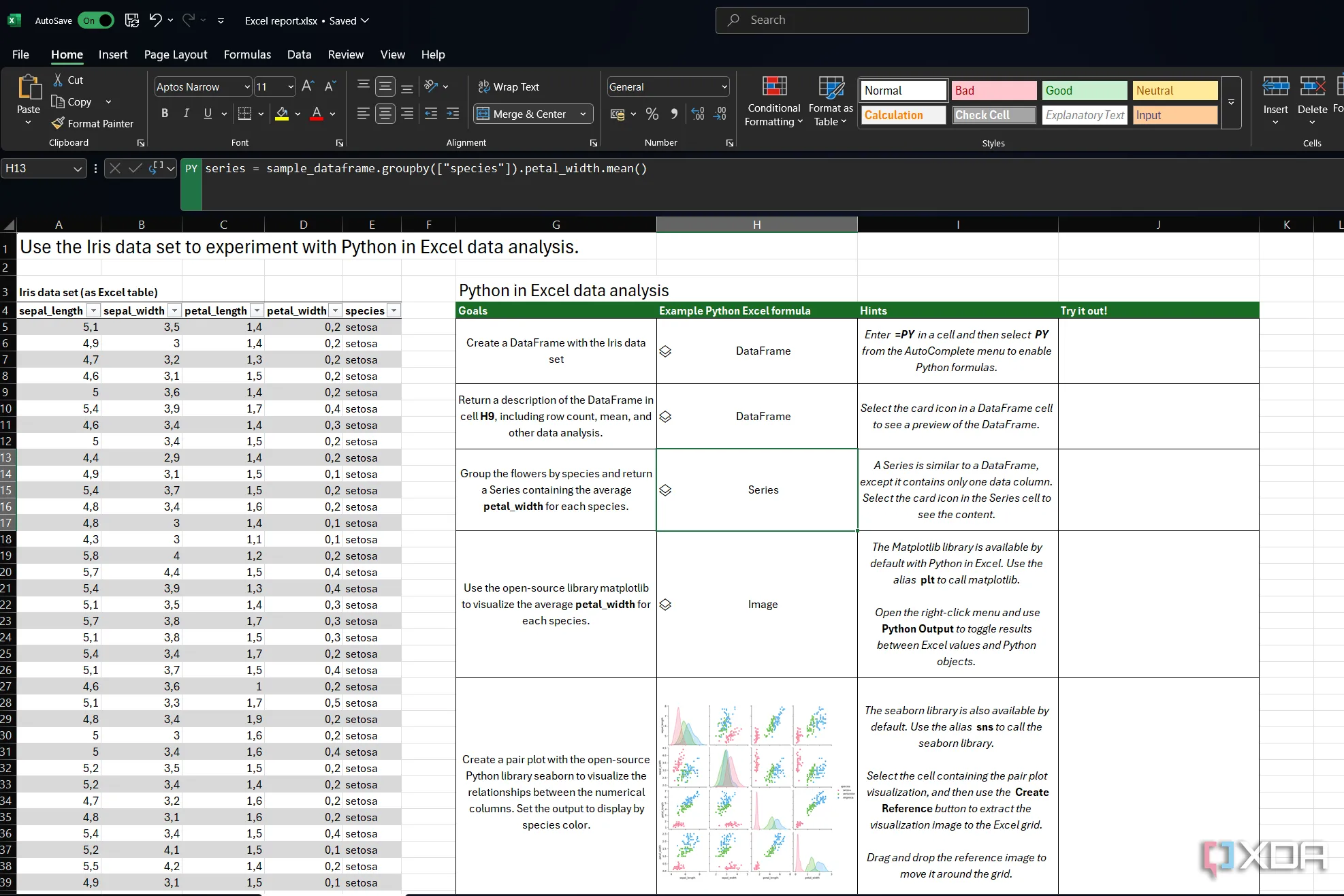The width and height of the screenshot is (1344, 896).
Task: Open the General number format dropdown
Action: 723,86
